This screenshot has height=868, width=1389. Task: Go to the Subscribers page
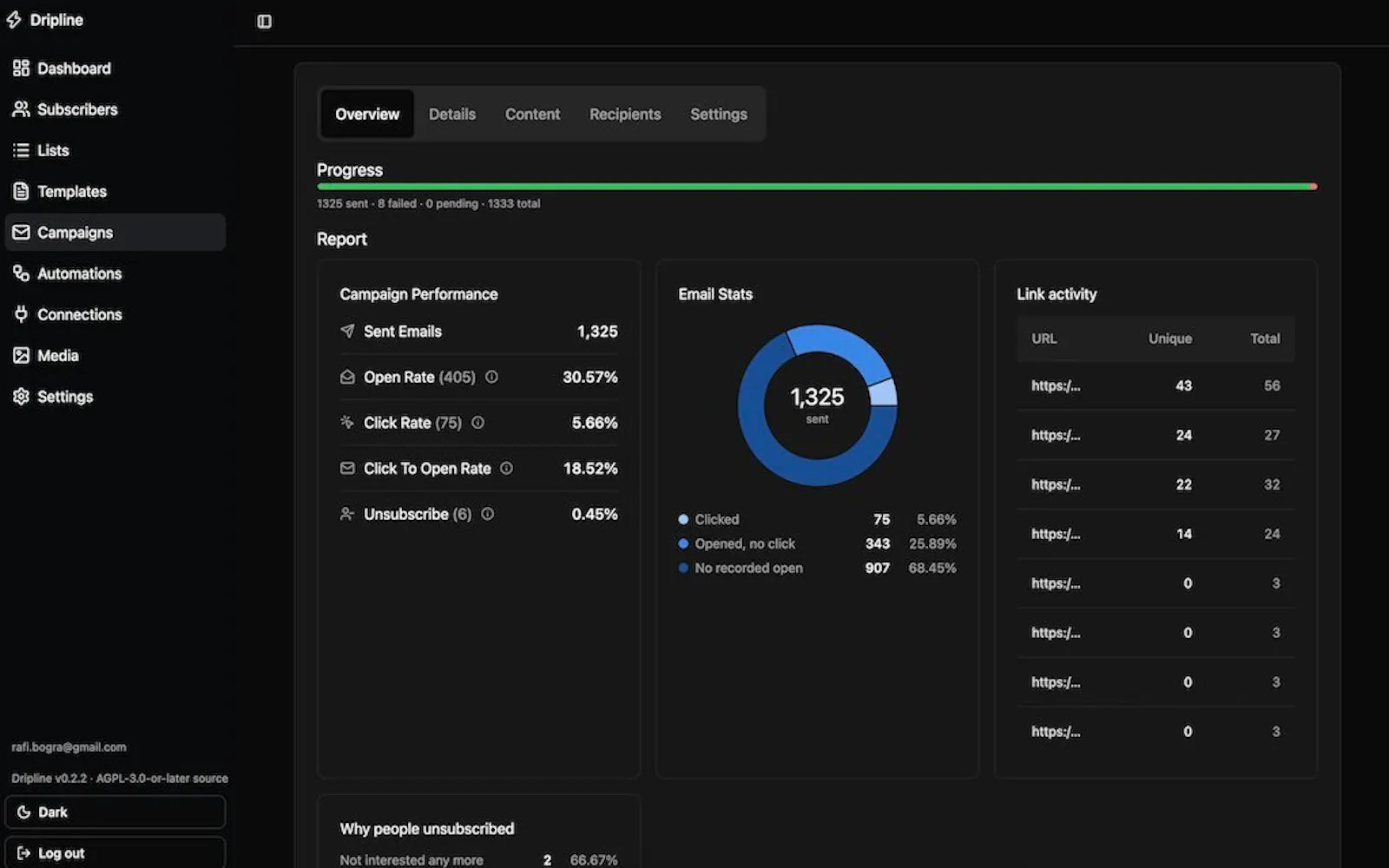click(x=115, y=109)
